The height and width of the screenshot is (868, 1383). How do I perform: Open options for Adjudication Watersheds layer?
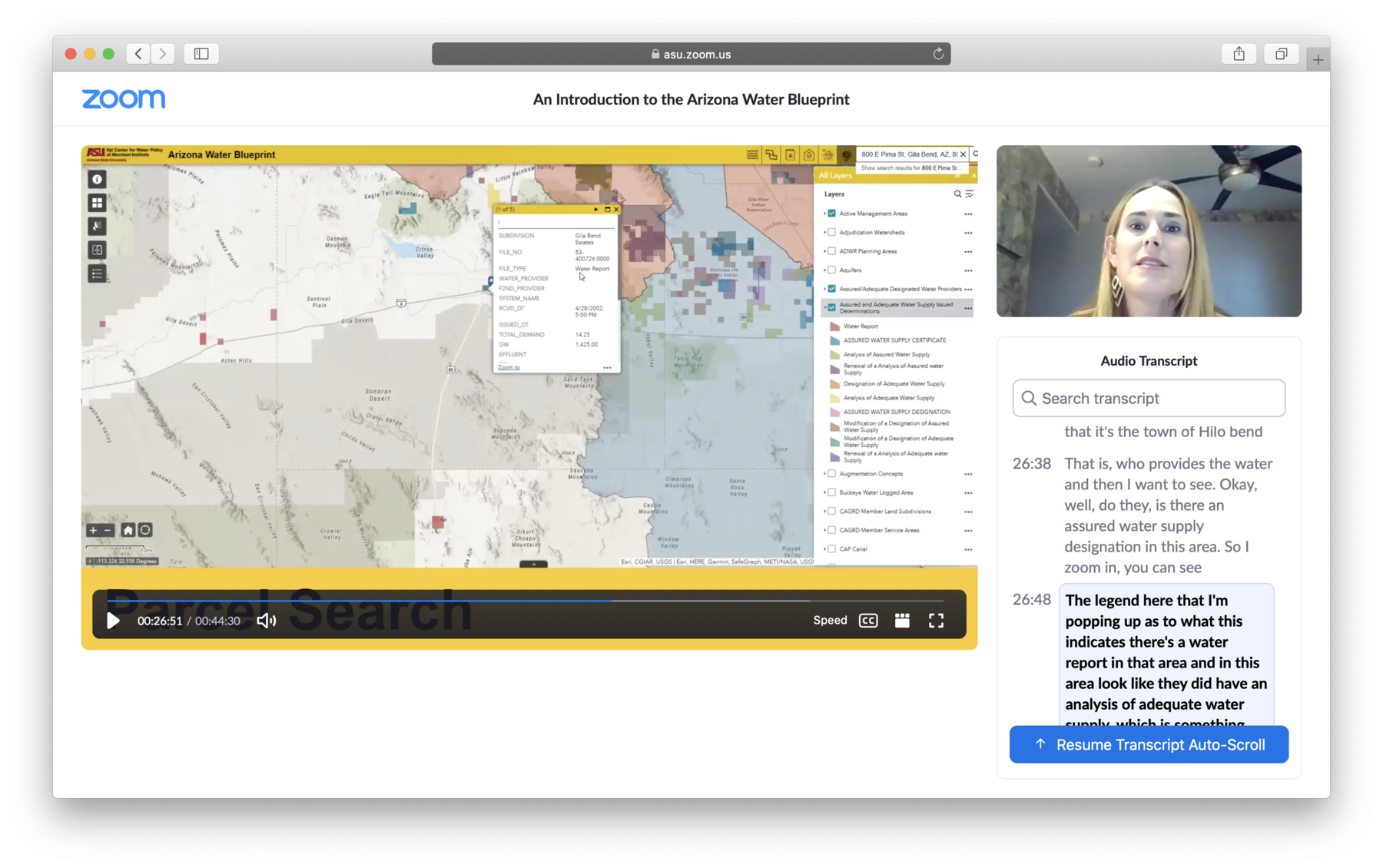click(x=968, y=233)
